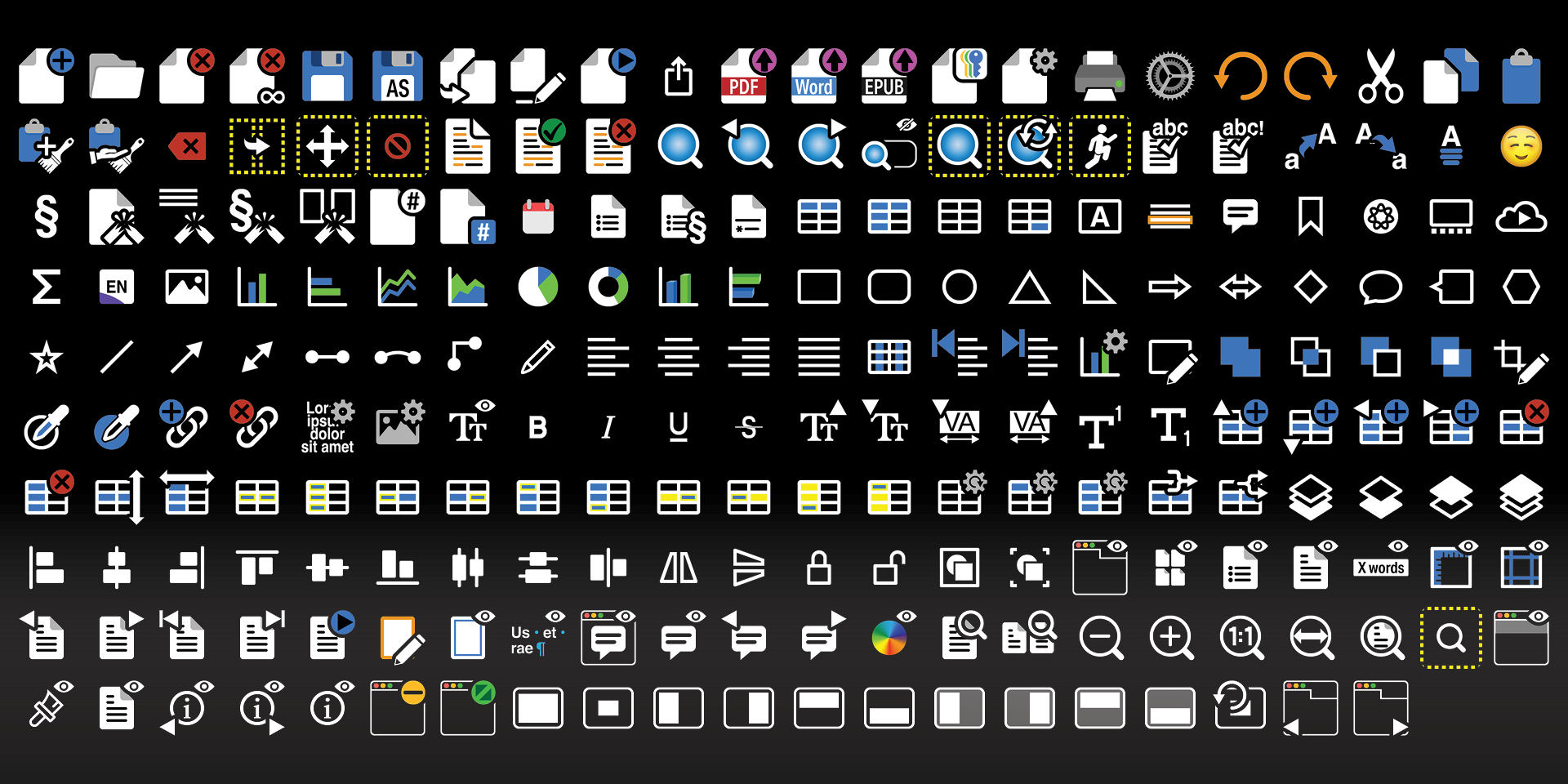Click the superscript T icon
The width and height of the screenshot is (1568, 784).
1100,427
